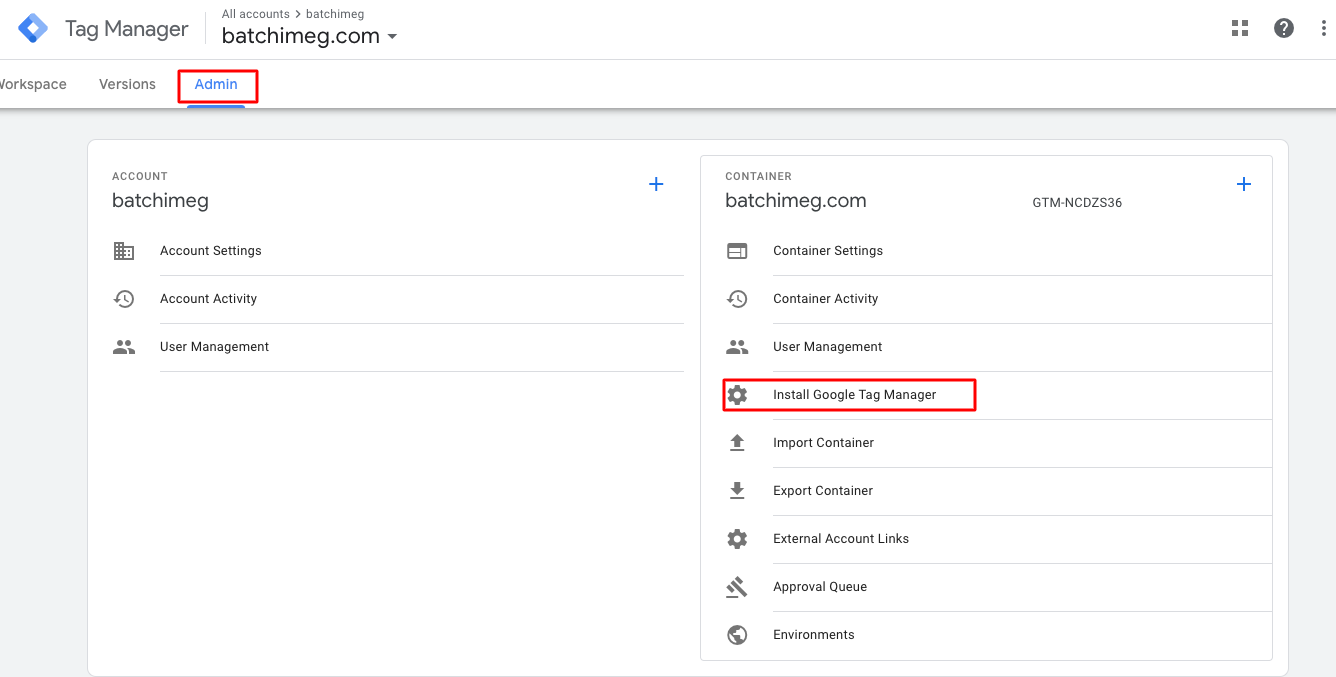The width and height of the screenshot is (1336, 677).
Task: Click the Export Container download icon
Action: [737, 491]
